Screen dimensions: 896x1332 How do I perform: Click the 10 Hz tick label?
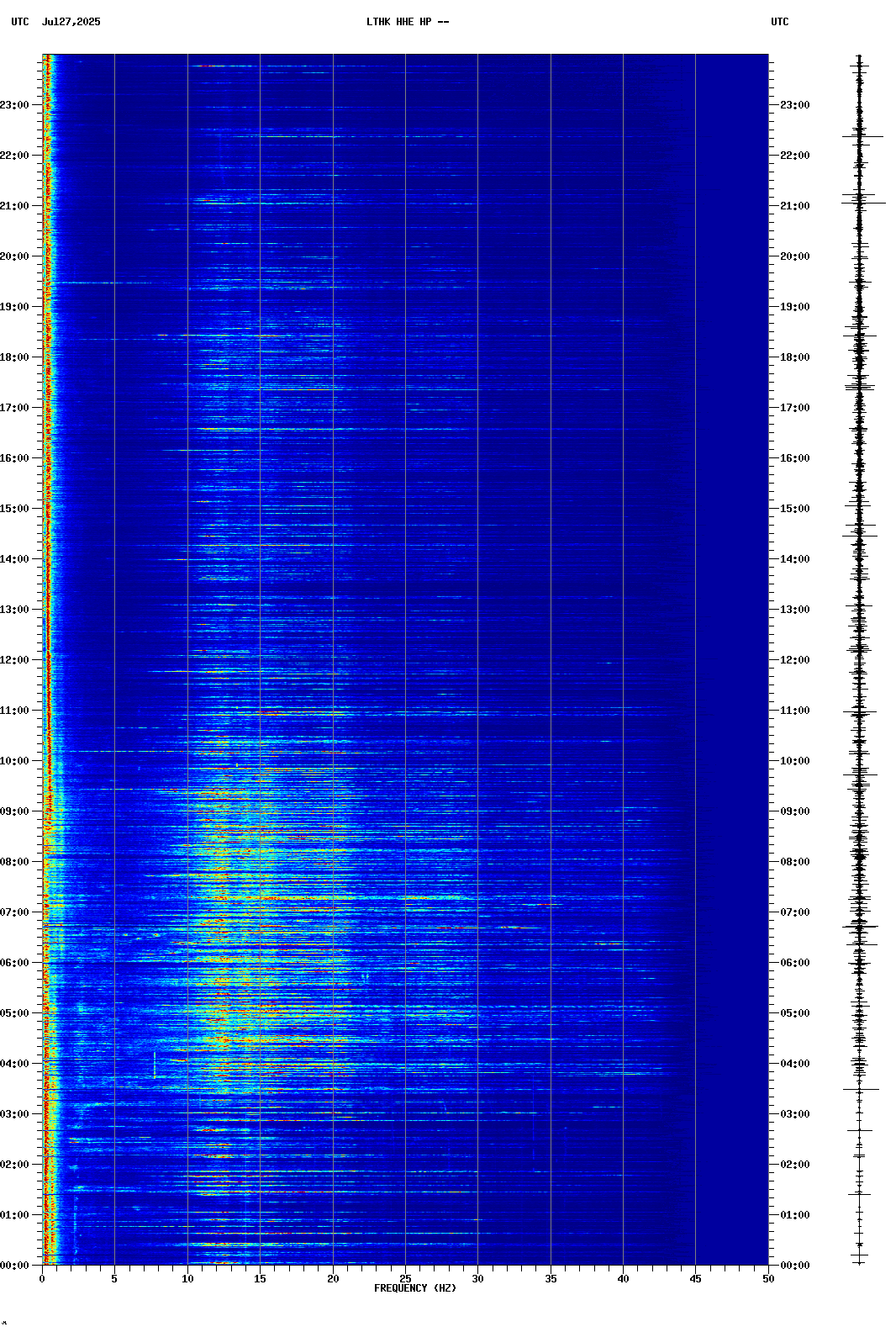187,1279
